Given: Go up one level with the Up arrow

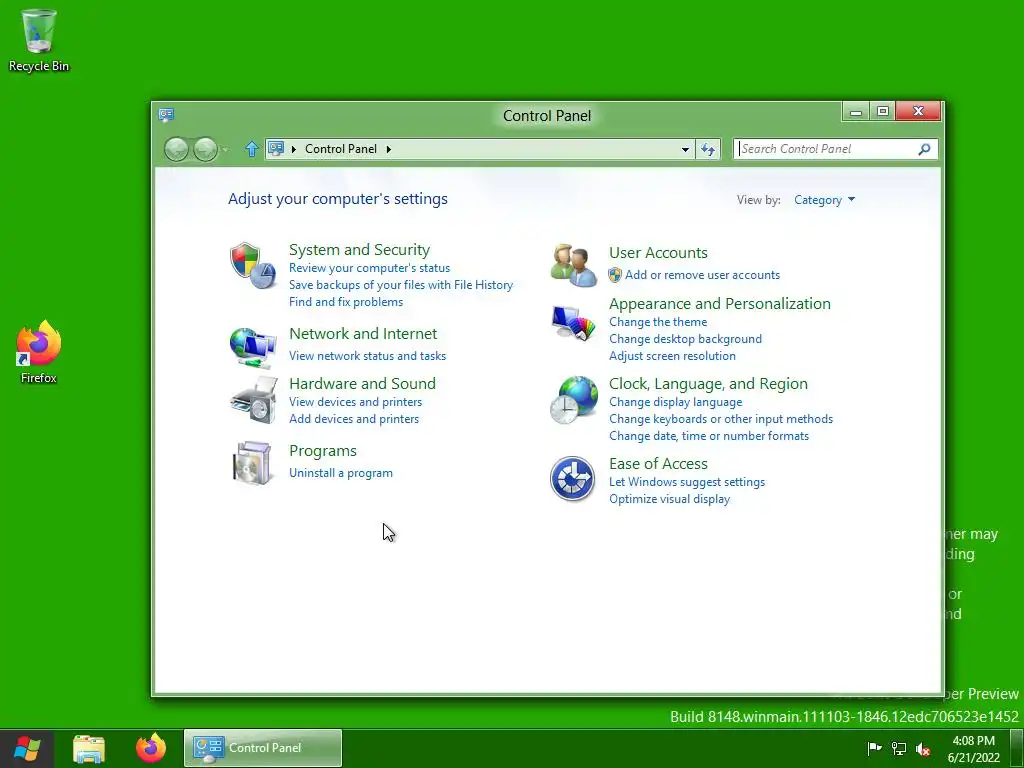Looking at the screenshot, I should click(x=251, y=149).
